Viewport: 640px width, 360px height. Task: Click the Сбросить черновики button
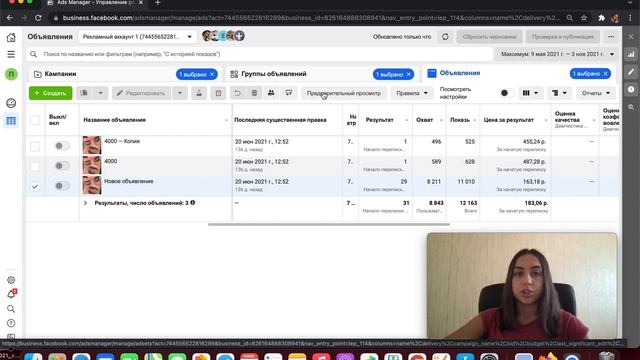[489, 37]
